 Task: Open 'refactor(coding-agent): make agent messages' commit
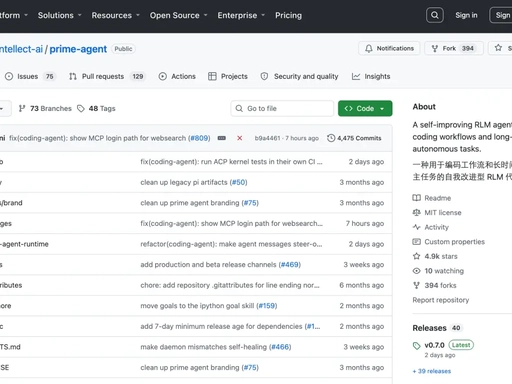tap(231, 244)
